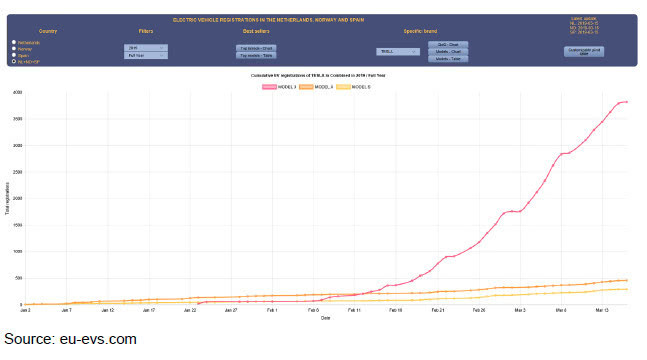Click the Filters section heading
Viewport: 647px width, 360px height.
click(146, 31)
